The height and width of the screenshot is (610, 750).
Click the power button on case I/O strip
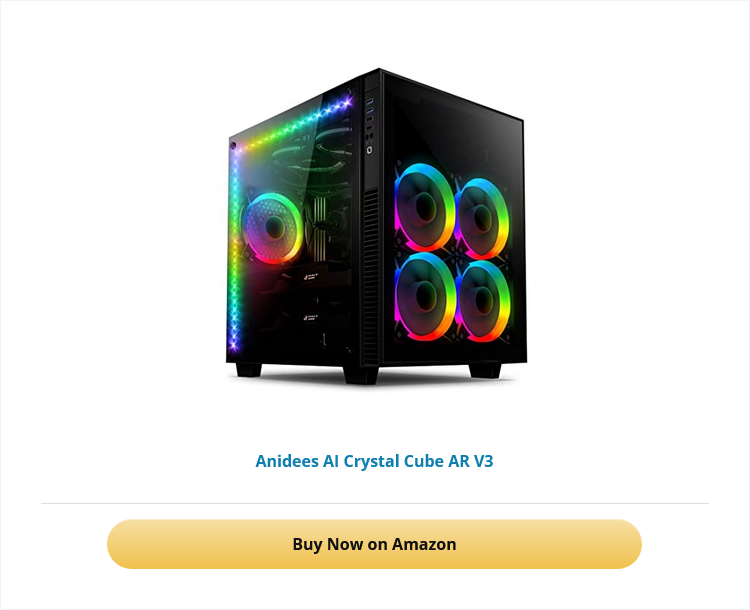pyautogui.click(x=369, y=150)
